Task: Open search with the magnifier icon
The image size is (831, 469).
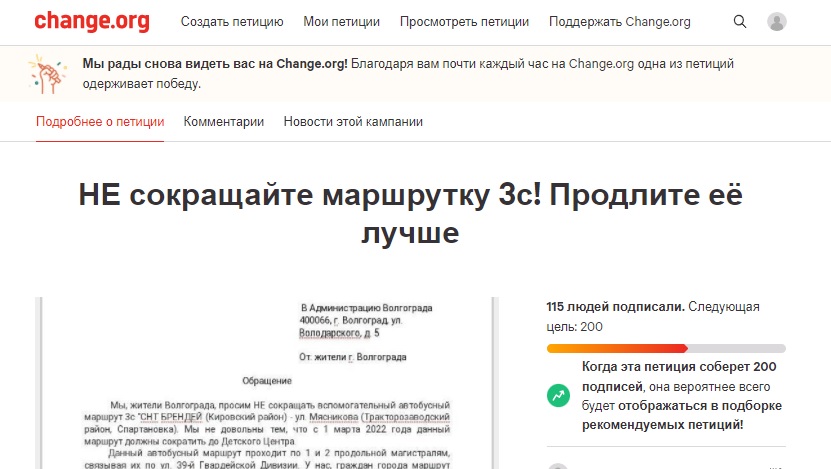Action: (740, 22)
